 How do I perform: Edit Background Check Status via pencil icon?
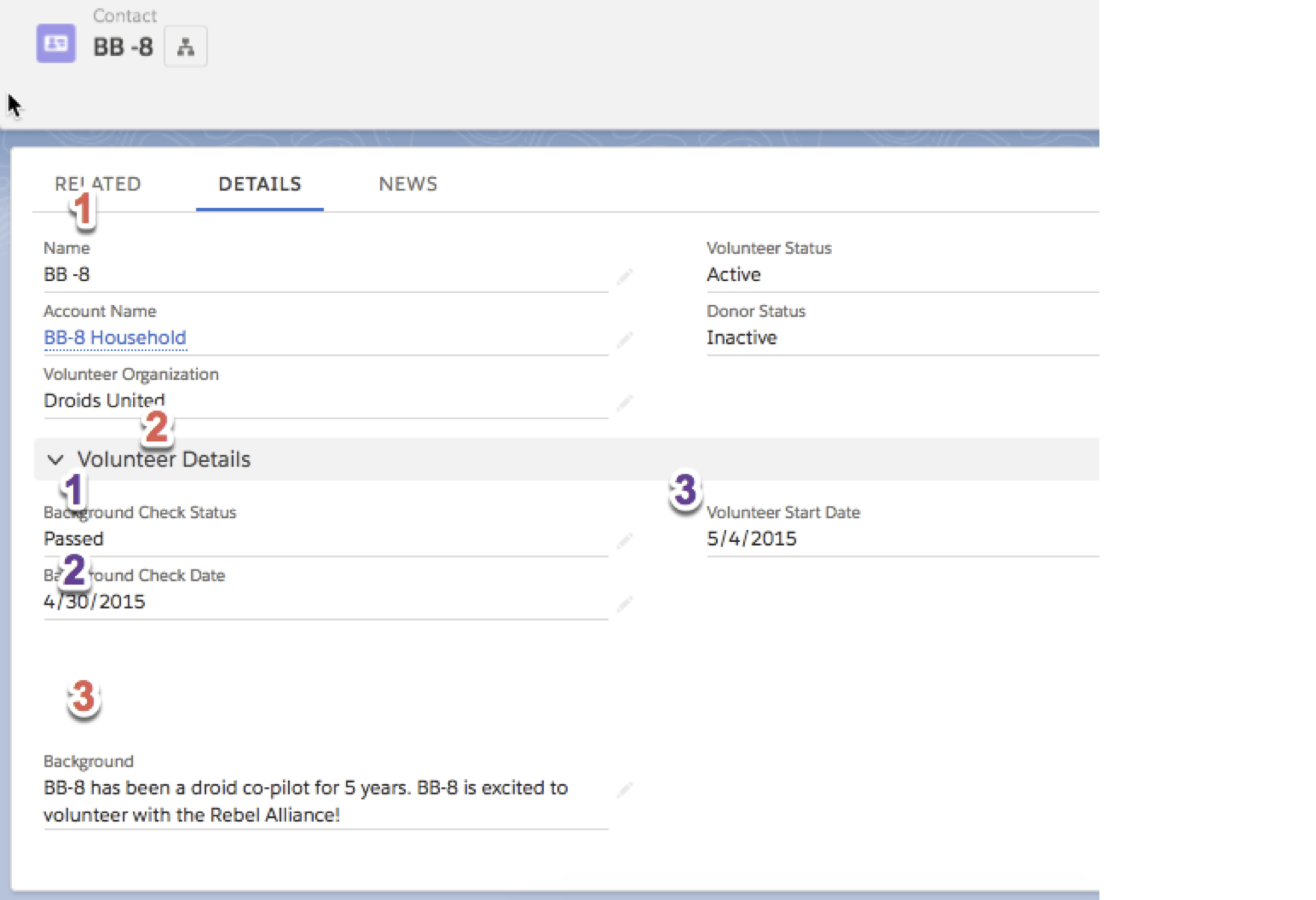624,540
